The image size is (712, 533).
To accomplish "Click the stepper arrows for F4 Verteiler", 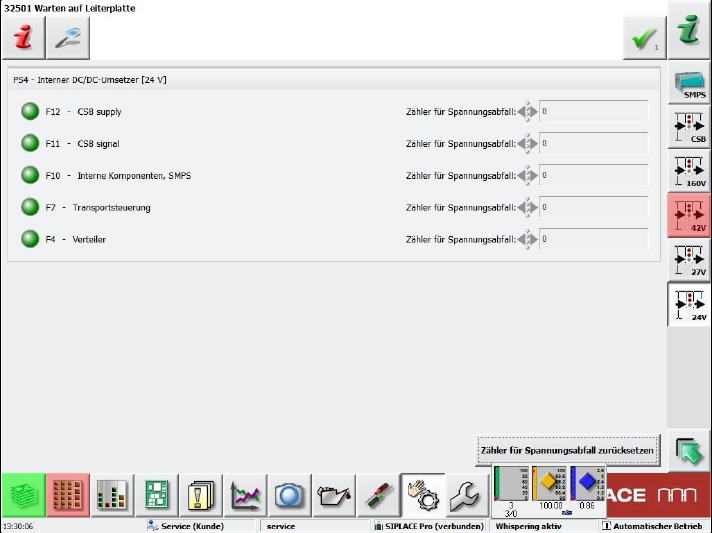I will click(527, 239).
